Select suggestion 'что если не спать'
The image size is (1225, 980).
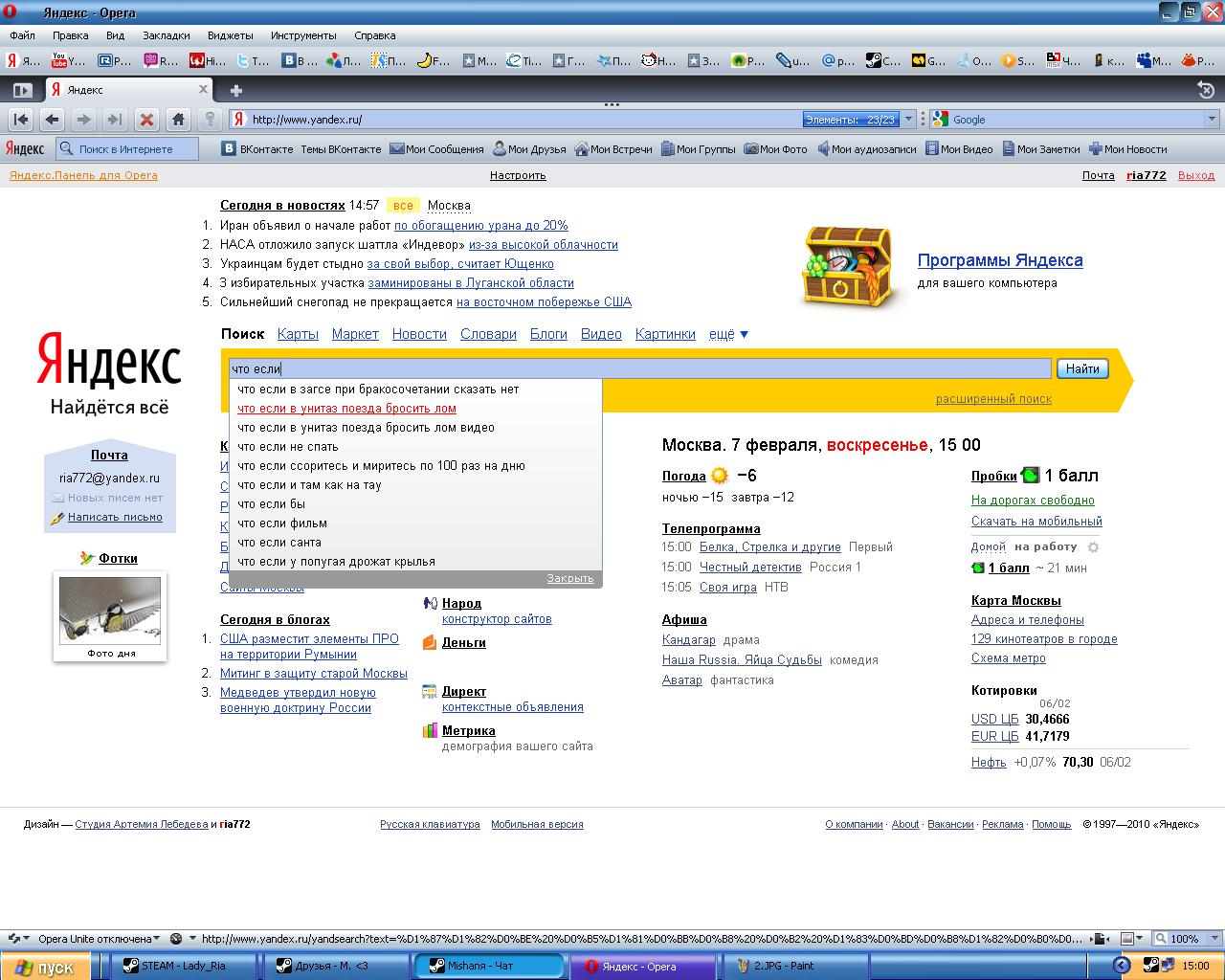pos(415,447)
